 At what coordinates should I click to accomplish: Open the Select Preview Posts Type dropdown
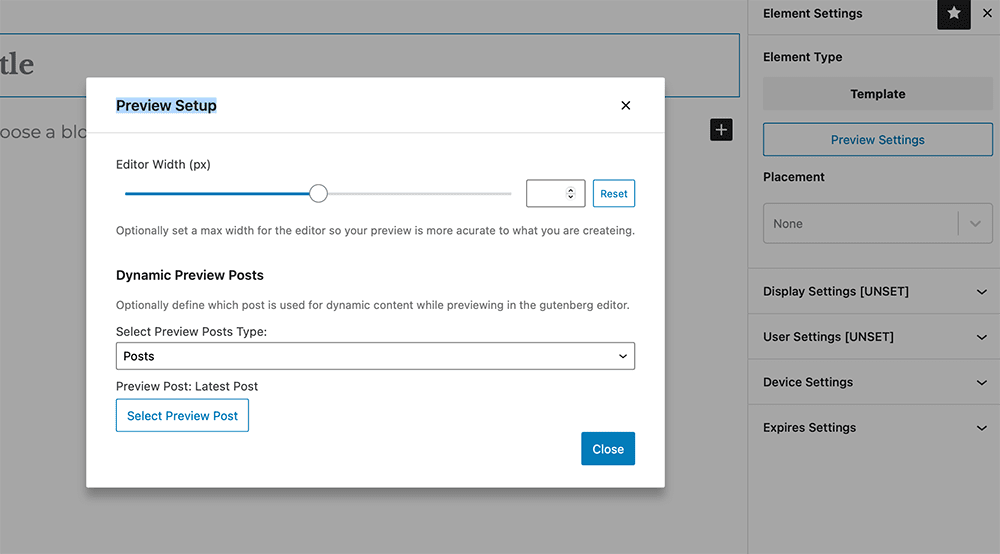pyautogui.click(x=375, y=356)
